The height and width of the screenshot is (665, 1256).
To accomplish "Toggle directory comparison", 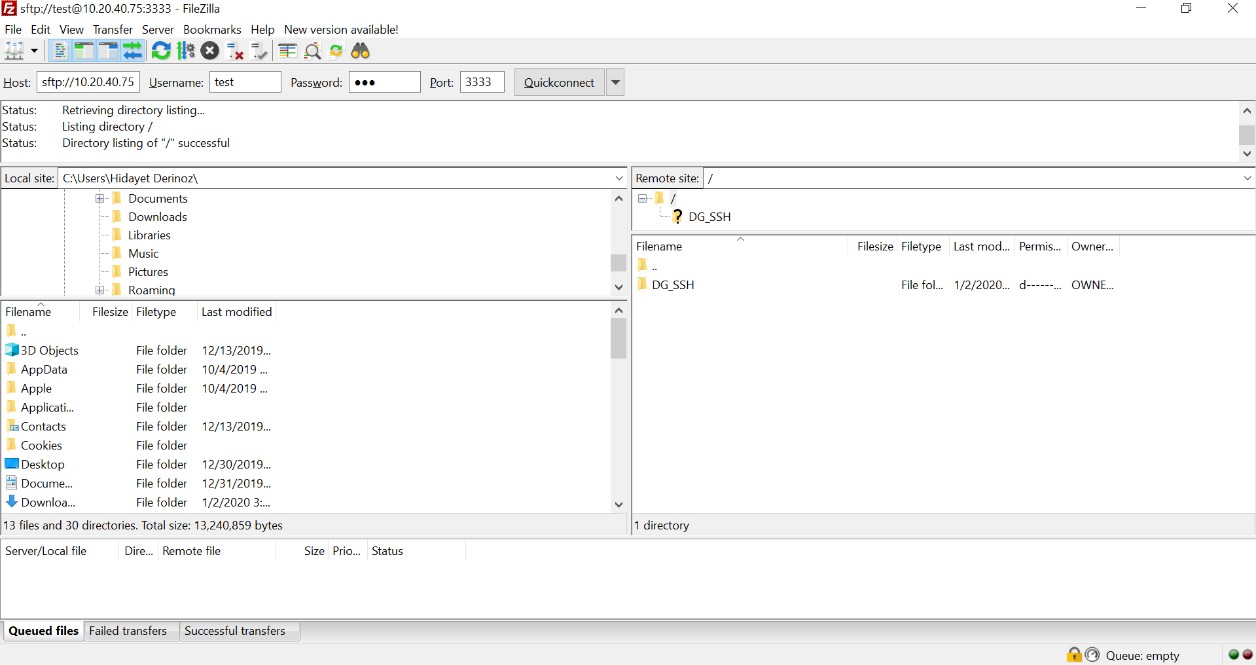I will pos(312,51).
